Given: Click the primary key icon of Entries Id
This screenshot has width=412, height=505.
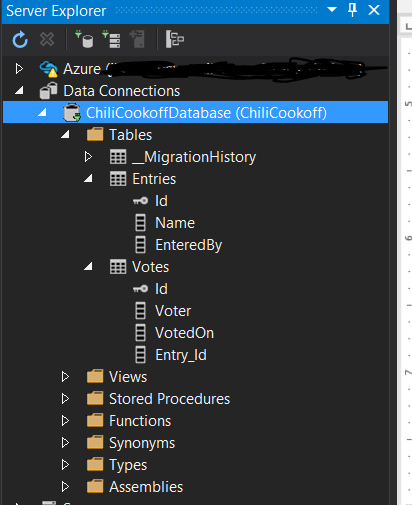Looking at the screenshot, I should point(140,201).
